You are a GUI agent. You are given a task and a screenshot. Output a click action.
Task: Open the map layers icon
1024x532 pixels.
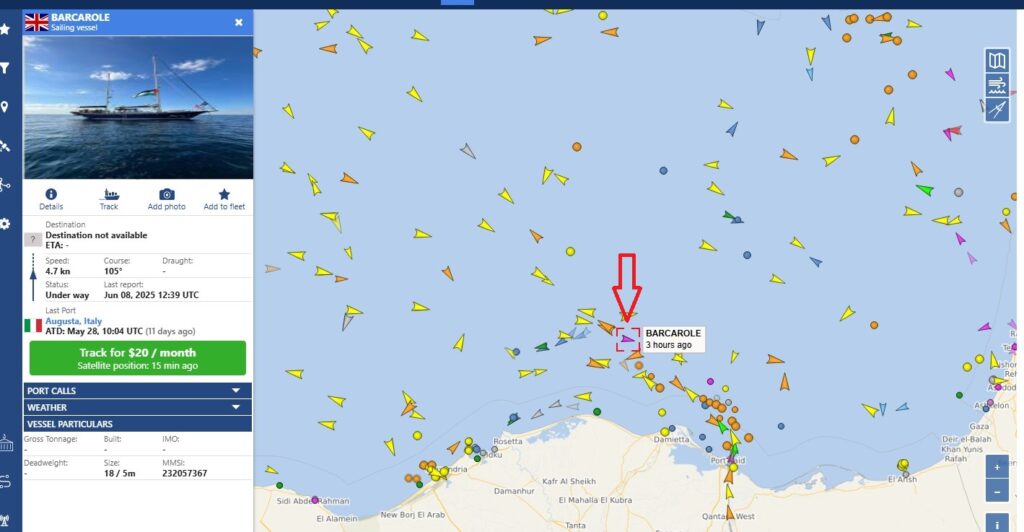tap(997, 61)
